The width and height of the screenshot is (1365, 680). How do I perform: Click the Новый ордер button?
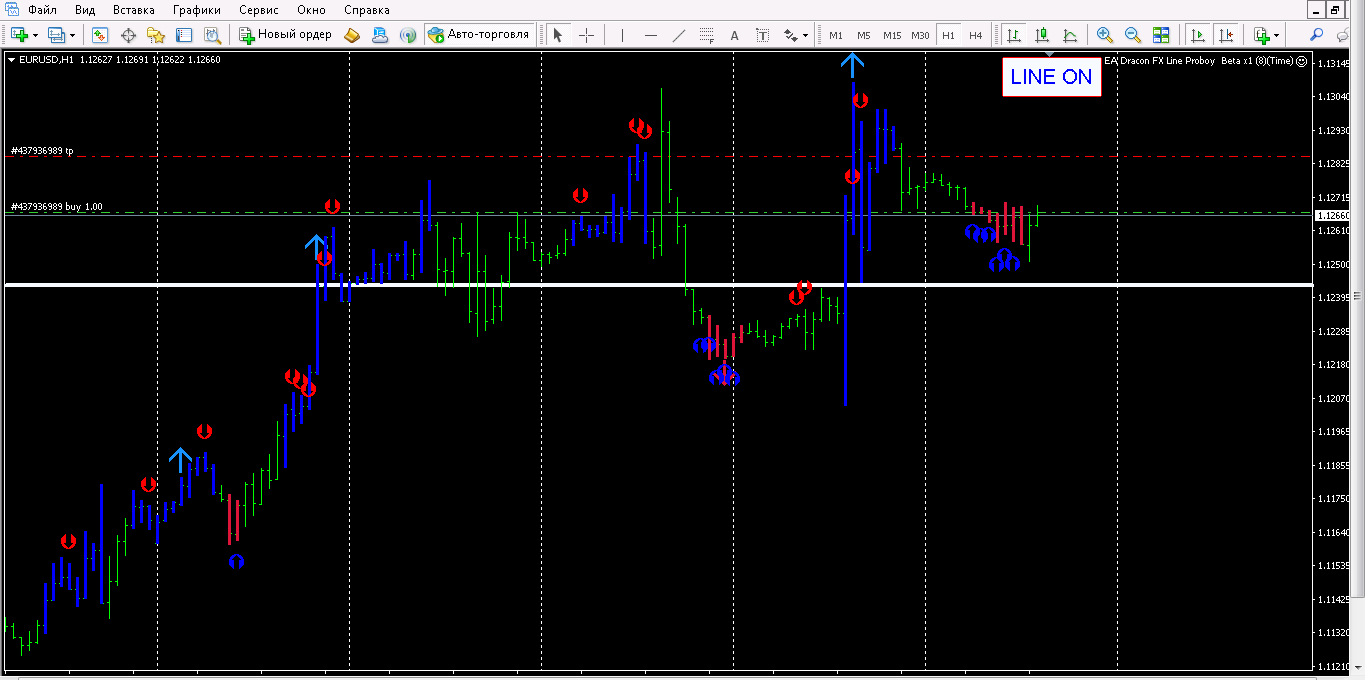coord(285,35)
